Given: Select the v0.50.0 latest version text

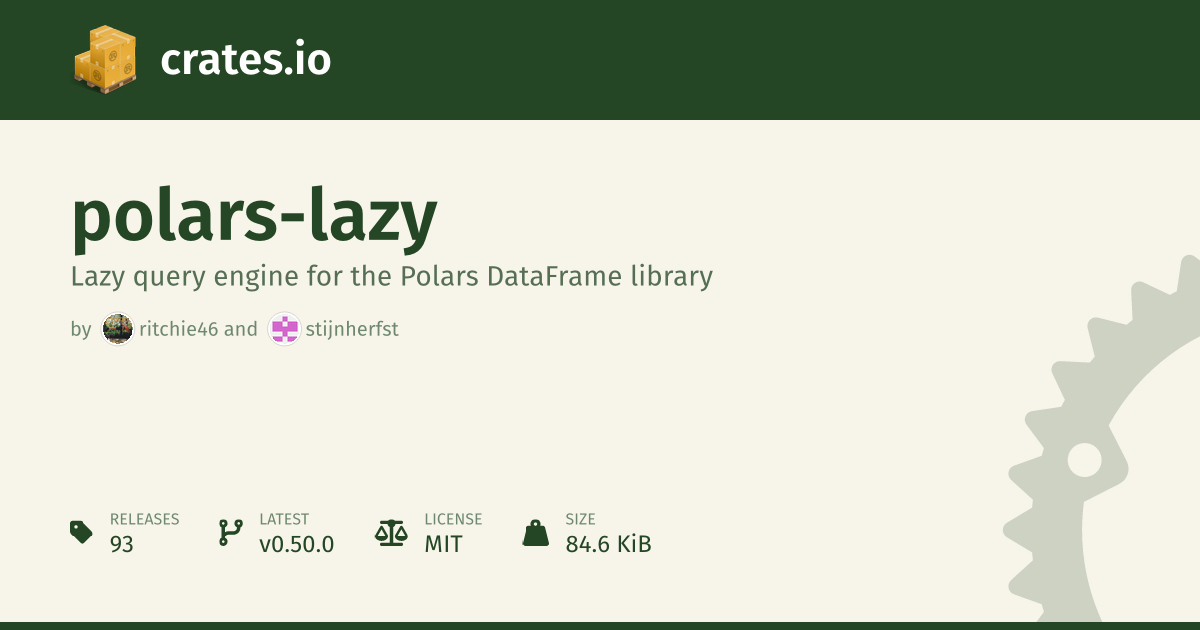Looking at the screenshot, I should pos(296,544).
